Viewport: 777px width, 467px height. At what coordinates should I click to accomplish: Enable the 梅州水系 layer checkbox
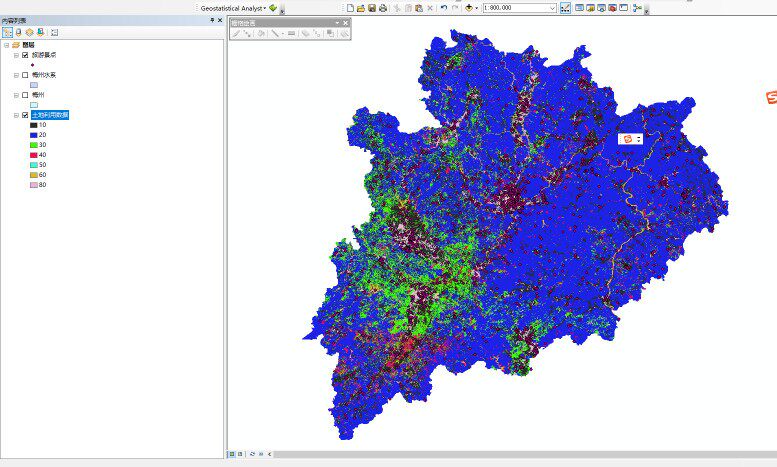pos(25,75)
